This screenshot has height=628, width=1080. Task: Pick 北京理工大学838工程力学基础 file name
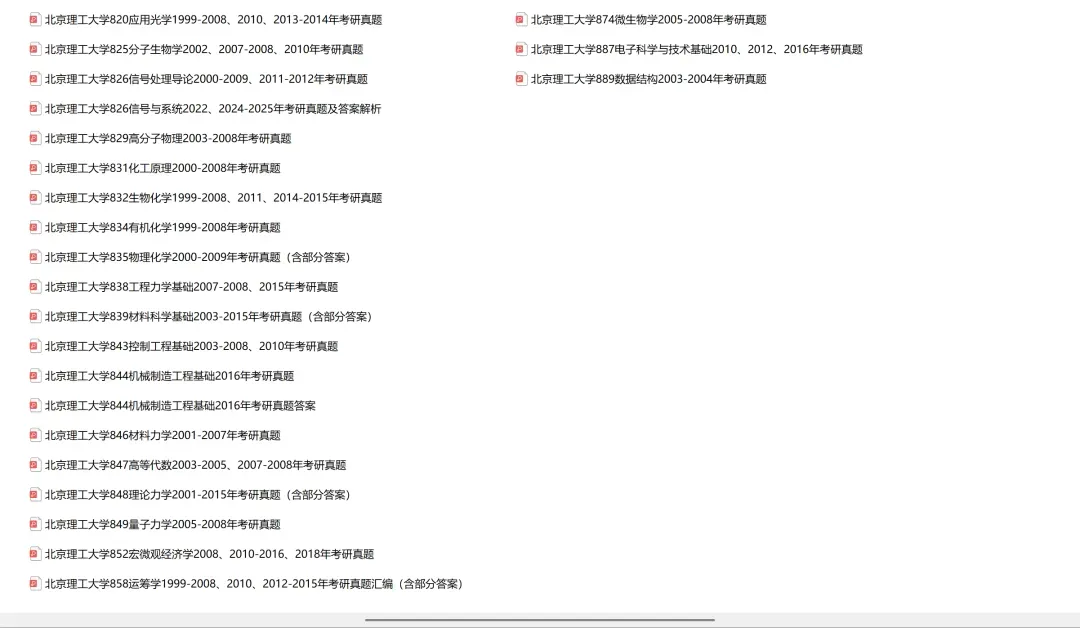pos(191,286)
